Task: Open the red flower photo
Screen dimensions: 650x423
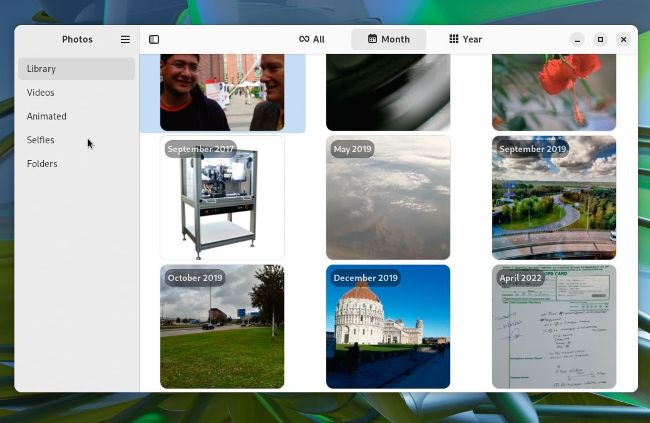Action: [554, 92]
